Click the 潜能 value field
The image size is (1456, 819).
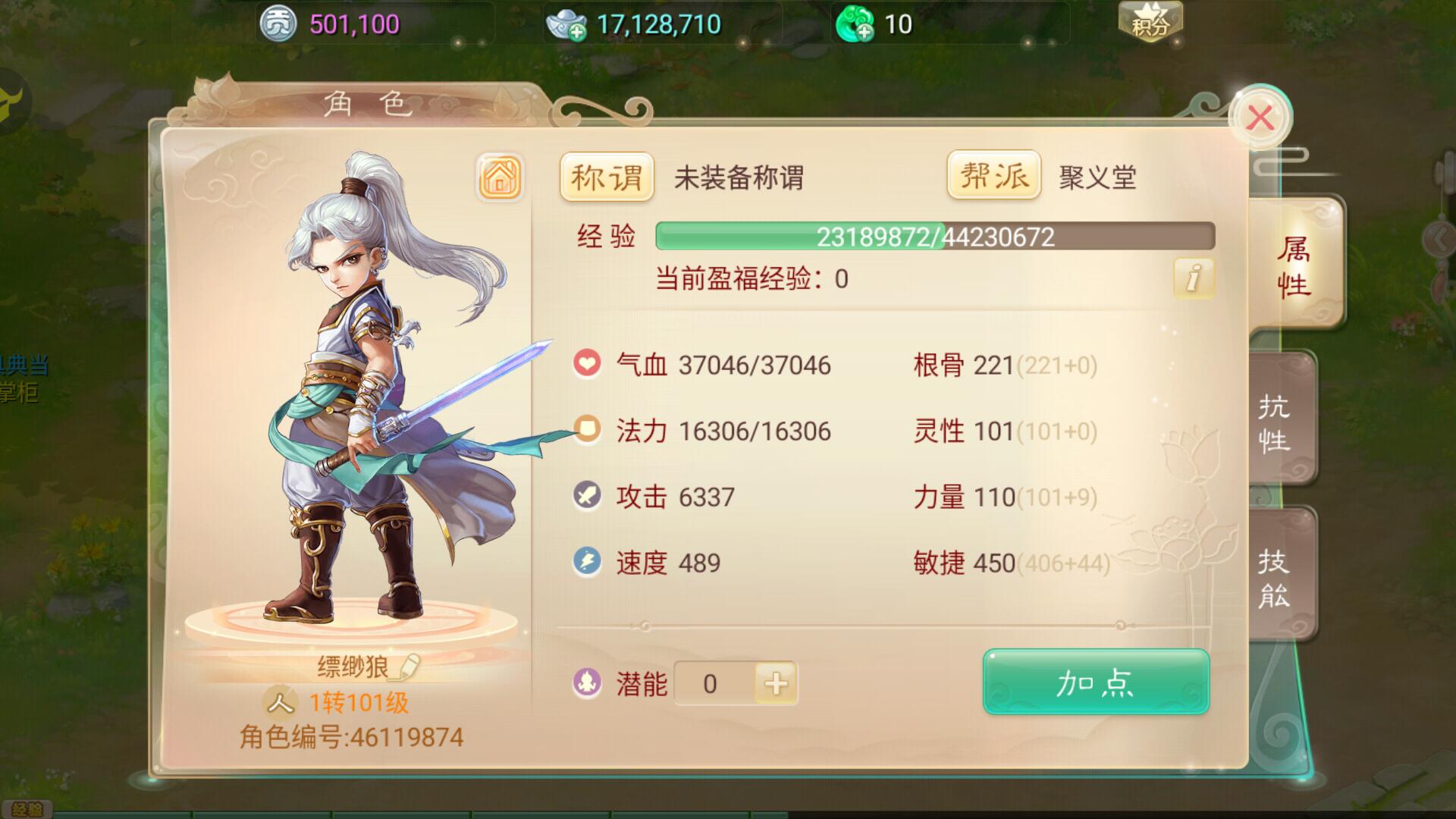click(714, 683)
